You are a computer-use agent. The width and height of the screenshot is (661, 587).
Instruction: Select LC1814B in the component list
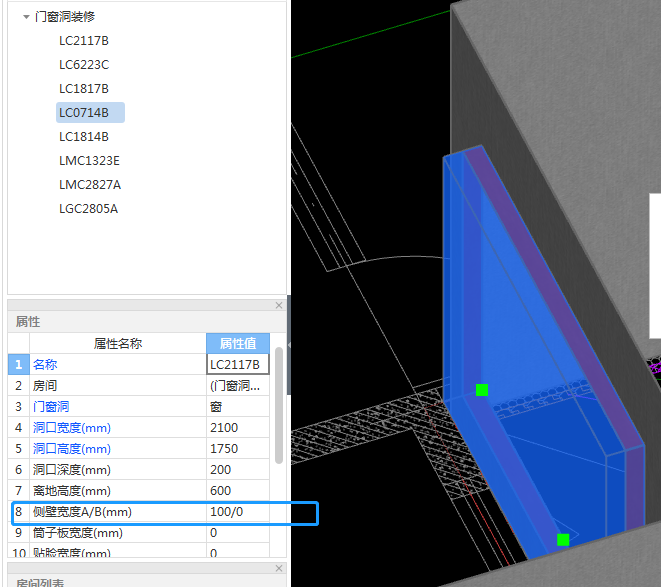(x=84, y=137)
